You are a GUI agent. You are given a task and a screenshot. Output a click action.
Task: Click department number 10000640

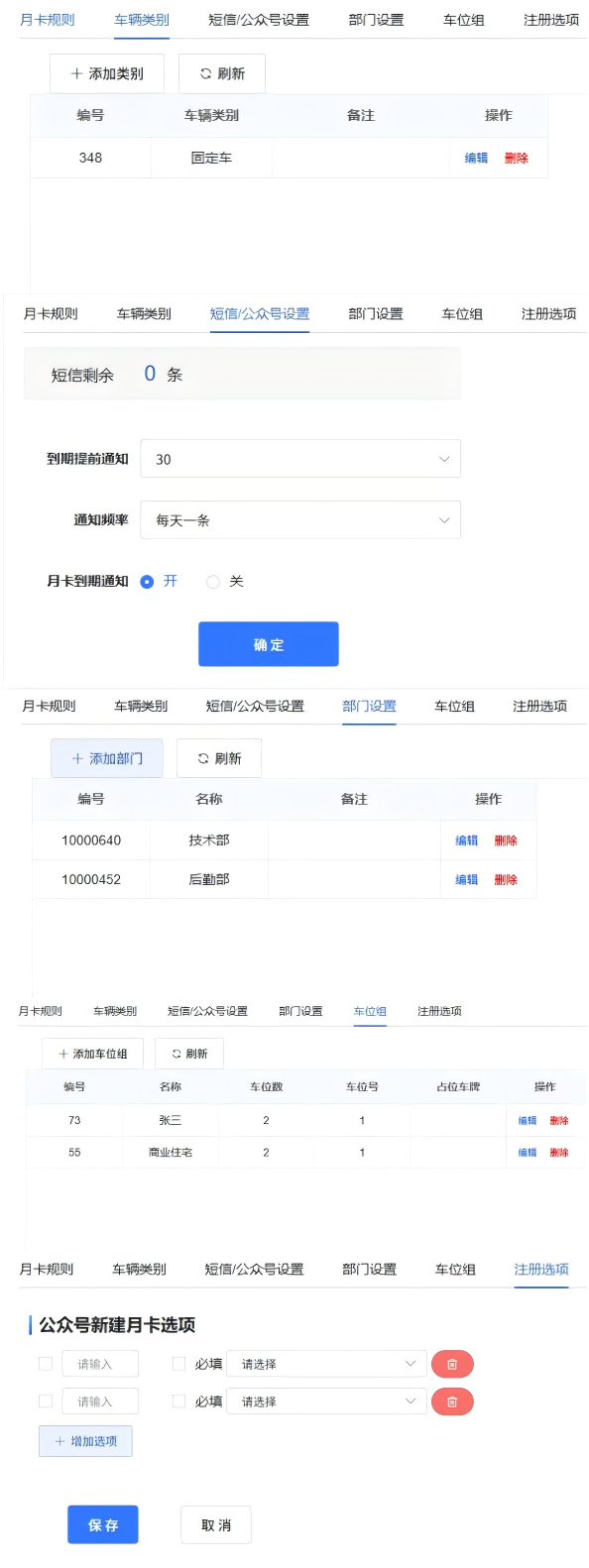91,840
